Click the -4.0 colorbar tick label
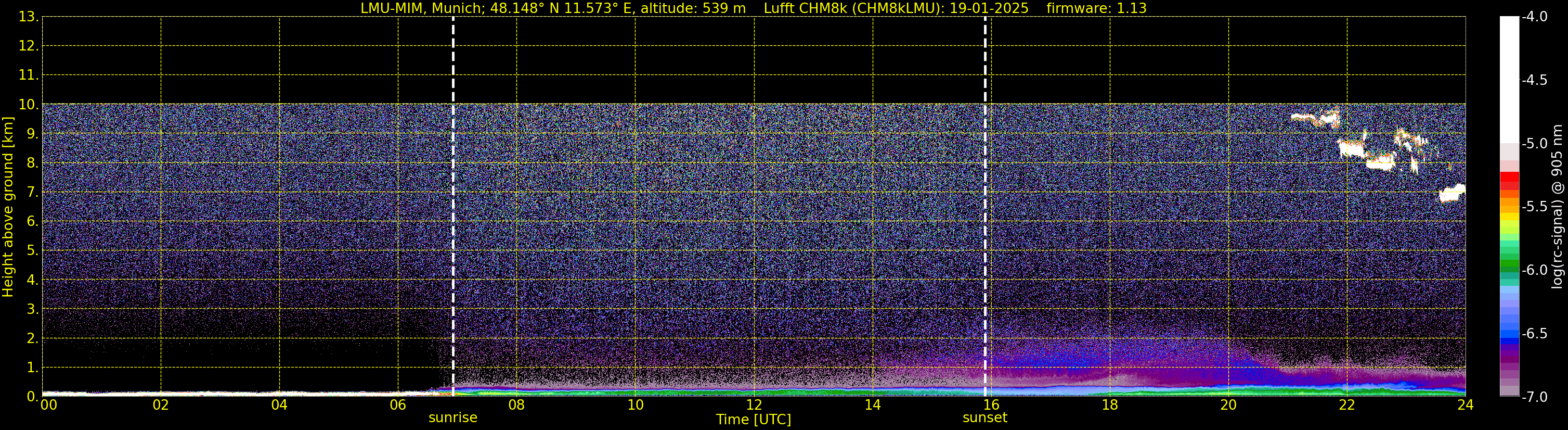 pyautogui.click(x=1534, y=17)
